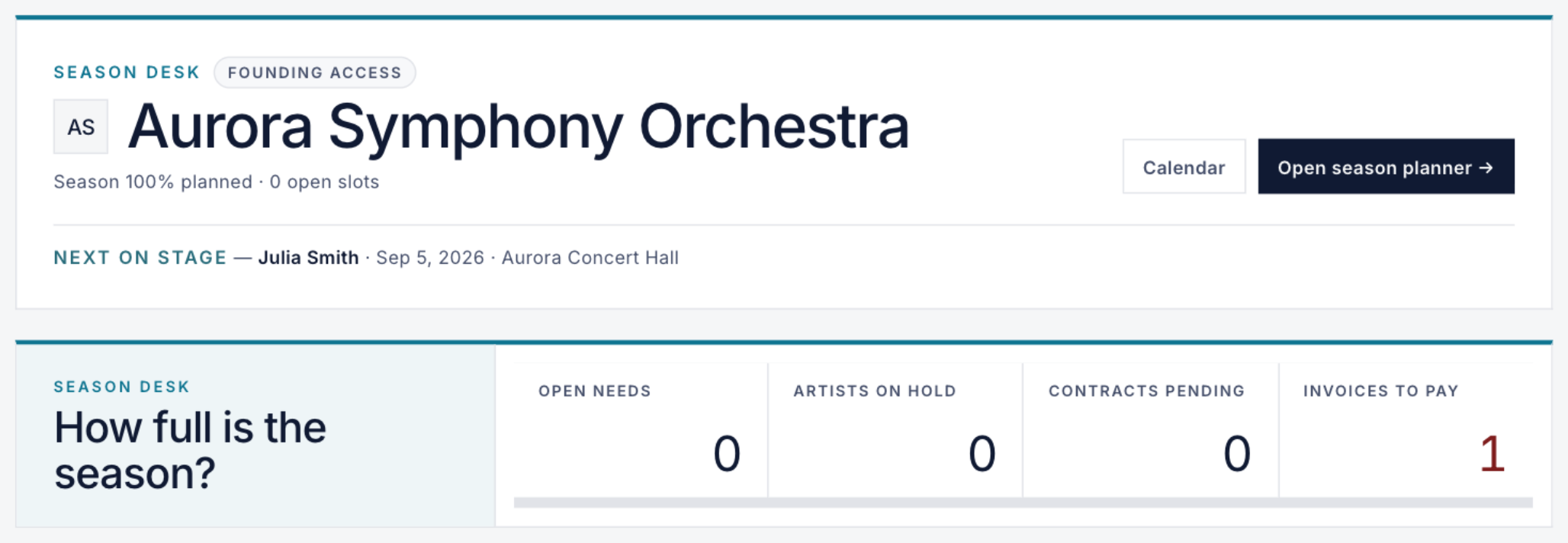The height and width of the screenshot is (543, 1568).
Task: Open the Calendar button
Action: point(1184,166)
